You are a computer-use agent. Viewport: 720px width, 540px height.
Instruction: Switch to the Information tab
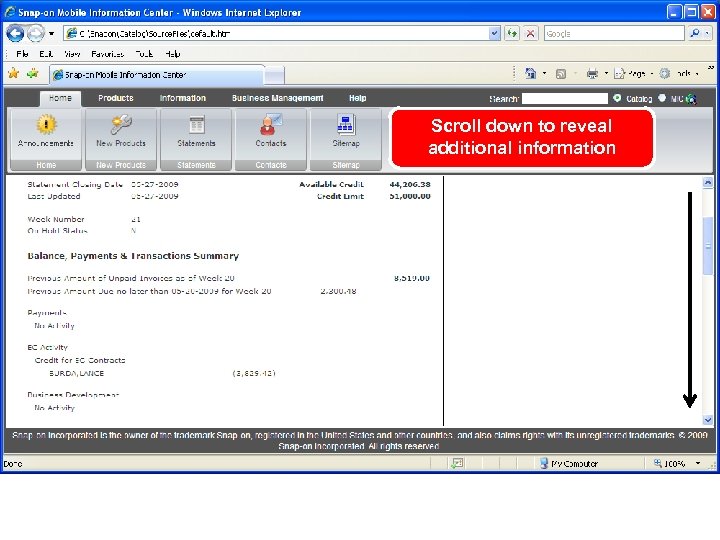coord(183,98)
